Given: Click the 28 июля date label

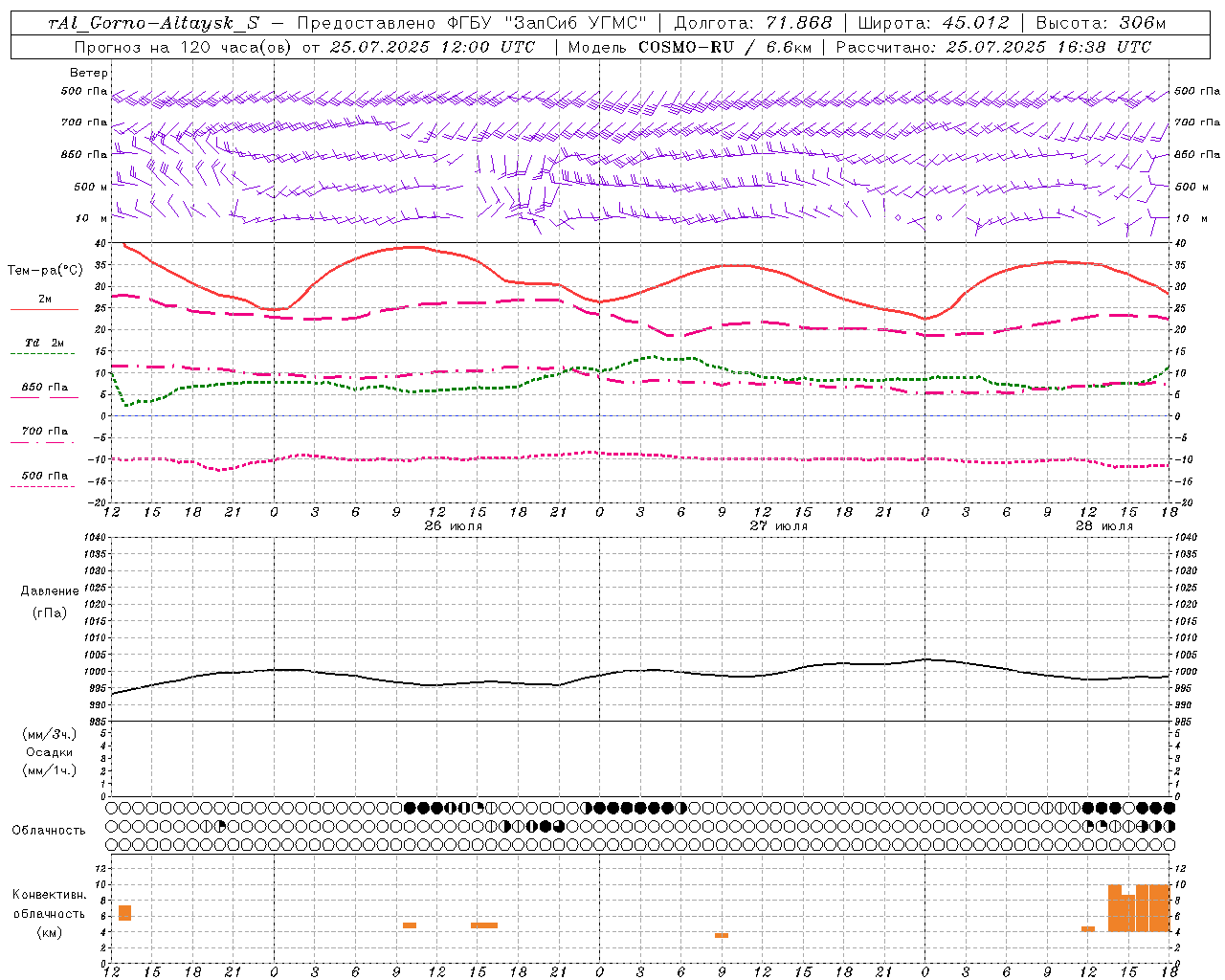Looking at the screenshot, I should coord(1103,526).
